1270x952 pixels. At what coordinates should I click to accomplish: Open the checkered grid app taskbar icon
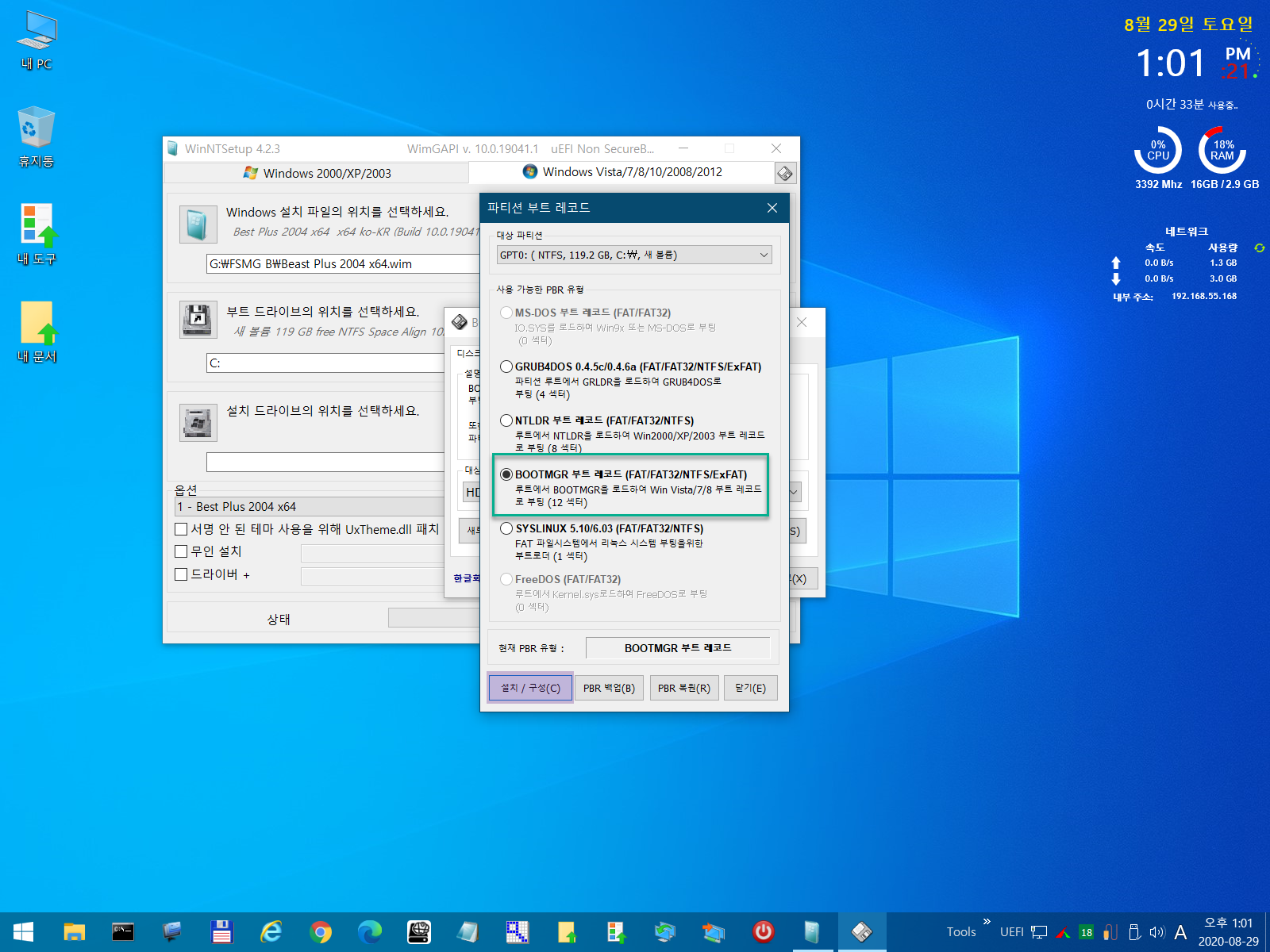click(518, 931)
